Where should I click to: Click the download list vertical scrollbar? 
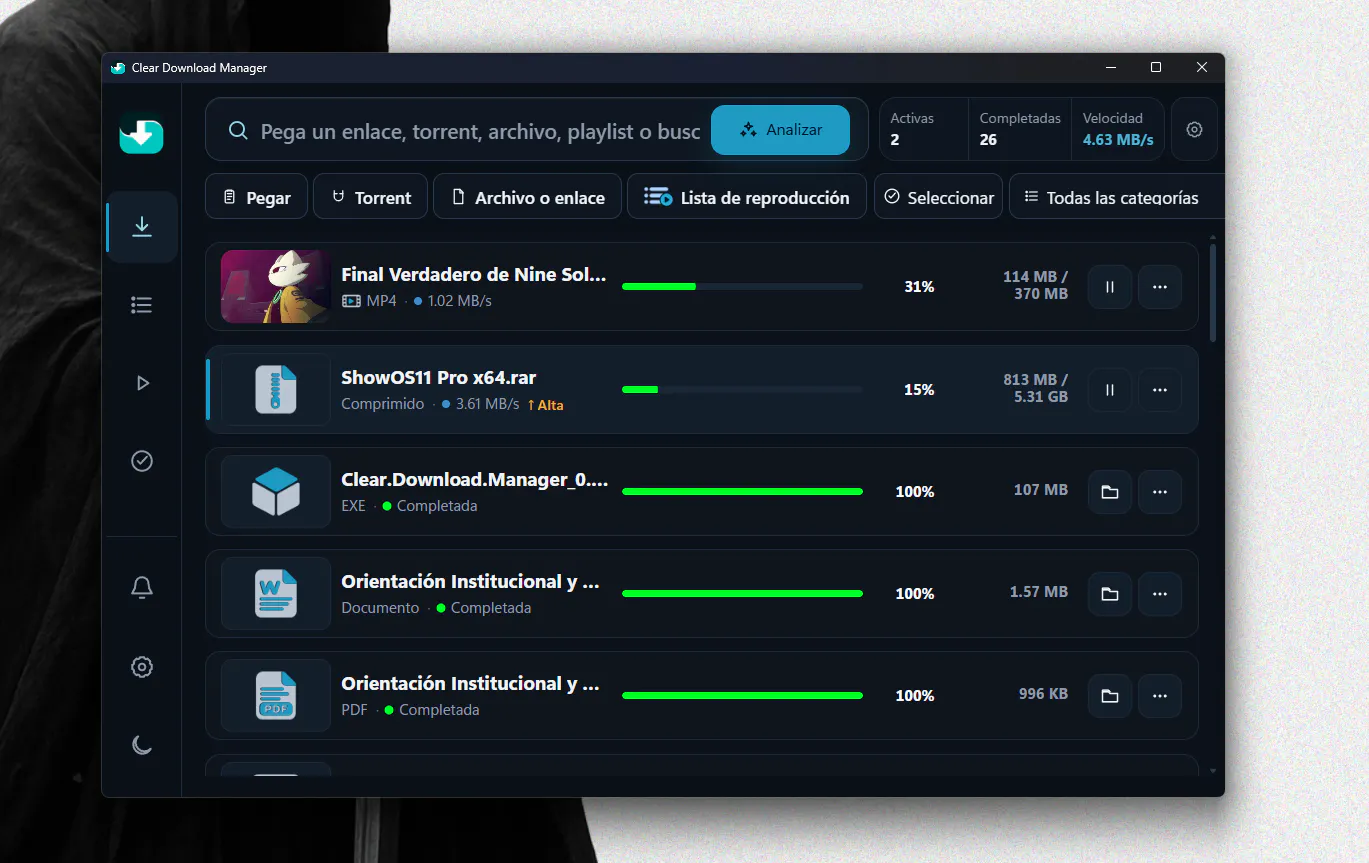1213,292
